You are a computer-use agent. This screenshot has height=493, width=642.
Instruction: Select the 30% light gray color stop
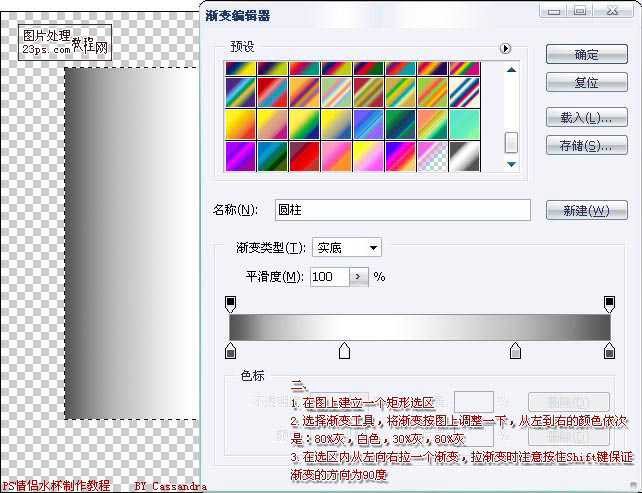(515, 351)
